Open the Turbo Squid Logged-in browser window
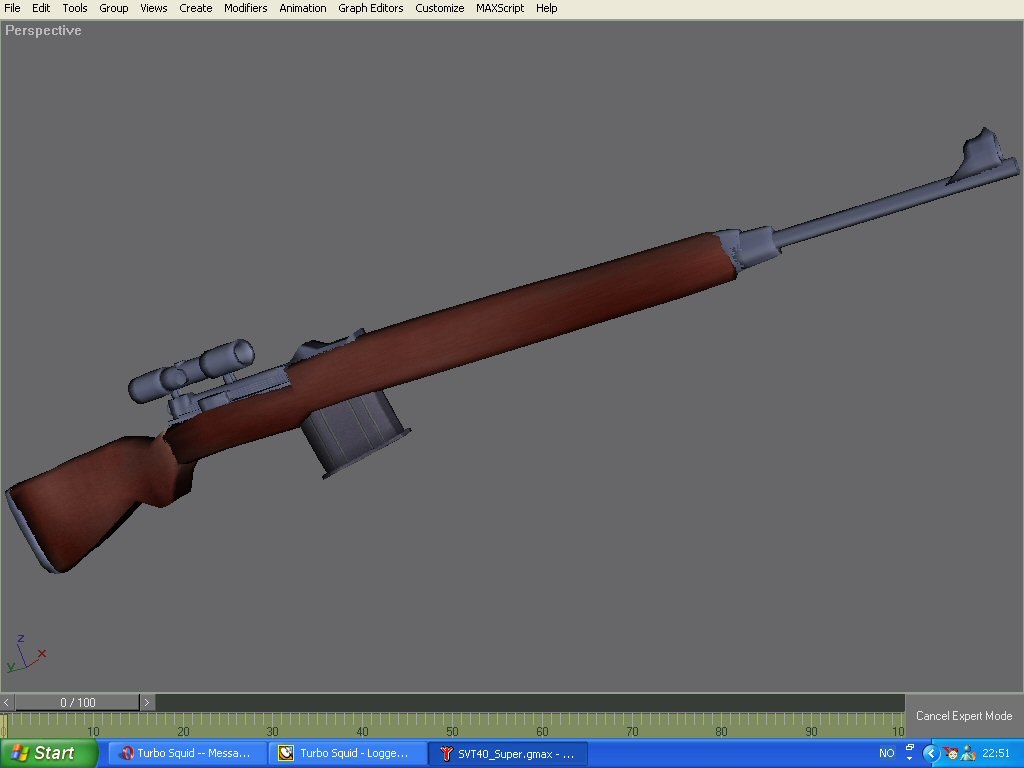Viewport: 1024px width, 768px height. 345,753
